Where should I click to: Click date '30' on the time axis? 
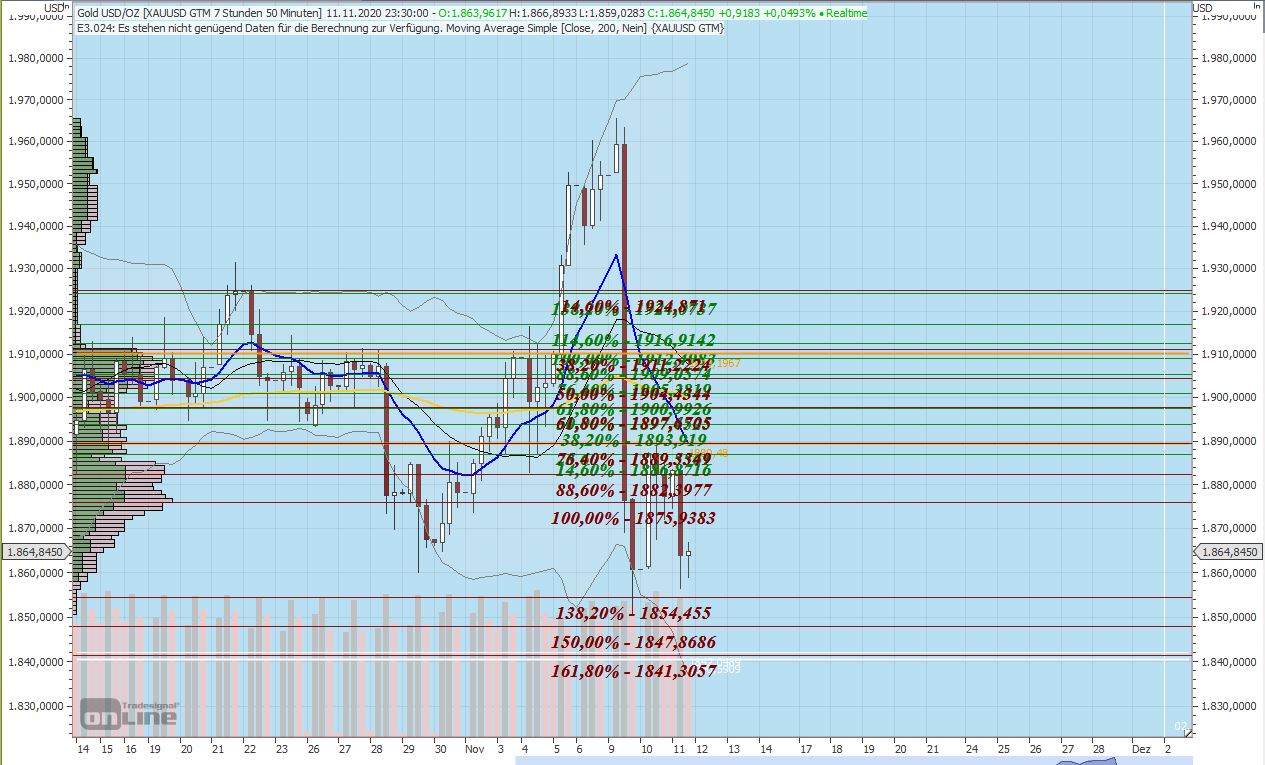440,748
